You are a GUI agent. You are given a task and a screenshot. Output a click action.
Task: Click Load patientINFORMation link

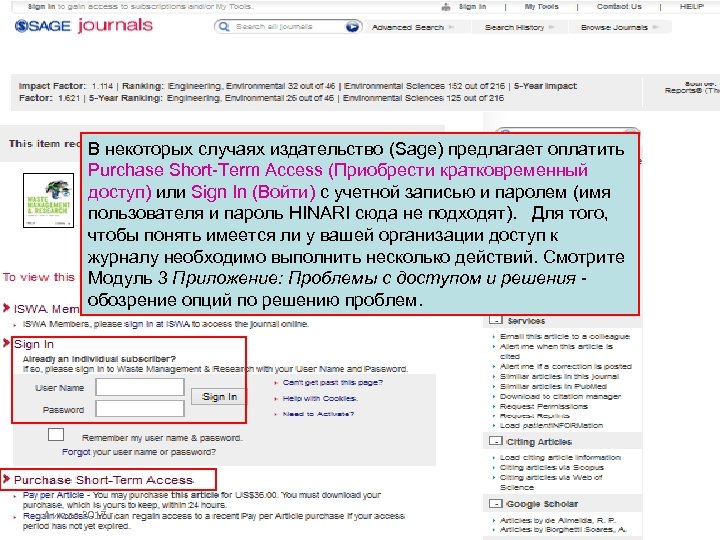(551, 426)
